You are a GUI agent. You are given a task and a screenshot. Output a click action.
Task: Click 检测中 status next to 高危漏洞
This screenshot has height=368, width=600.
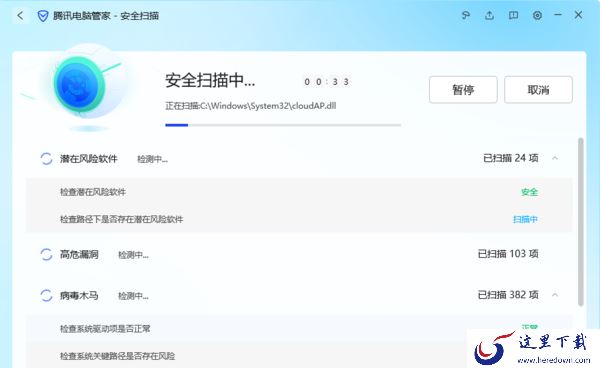click(133, 254)
